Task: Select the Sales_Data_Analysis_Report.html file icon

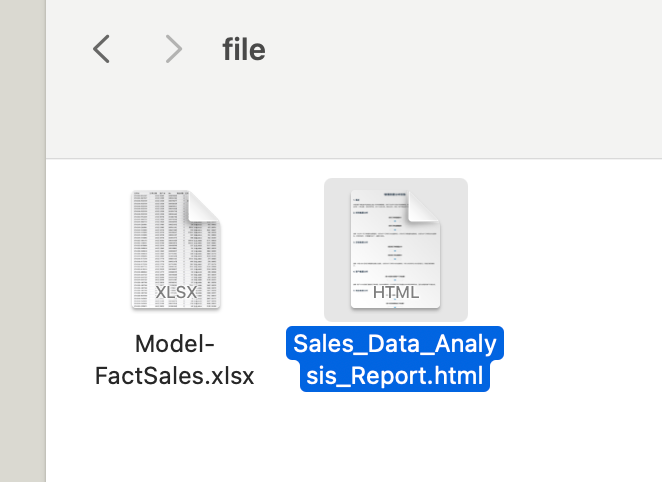Action: [x=396, y=249]
